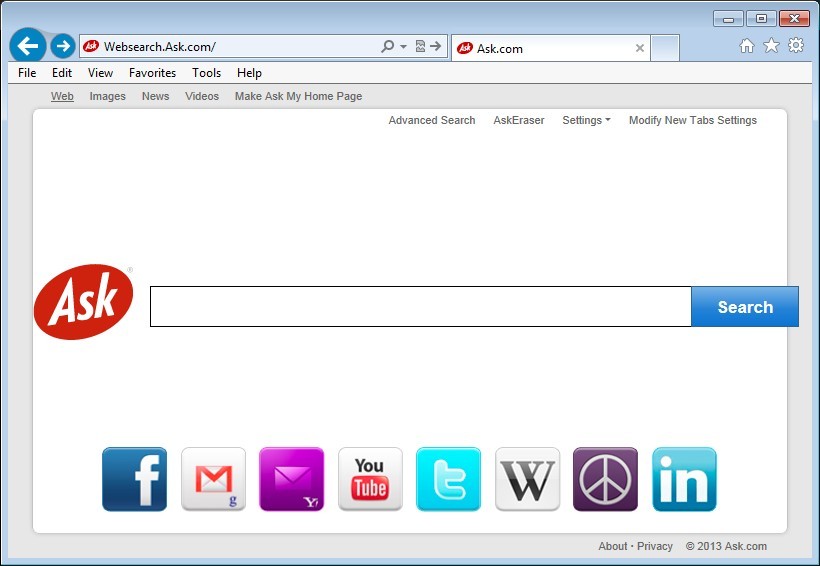Click the red Ask logo
The height and width of the screenshot is (566, 820).
(x=84, y=302)
